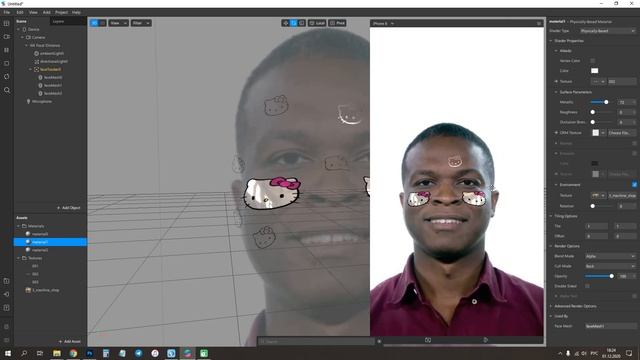Click the first Tile value field

pos(597,226)
